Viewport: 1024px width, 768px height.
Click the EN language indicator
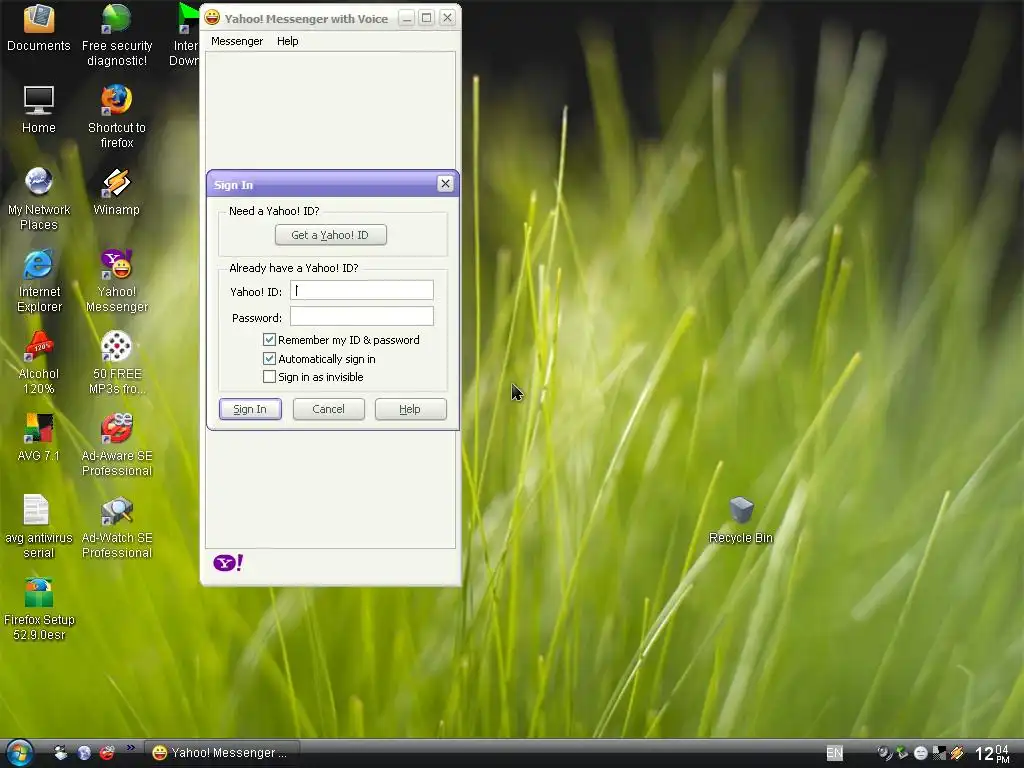point(835,753)
